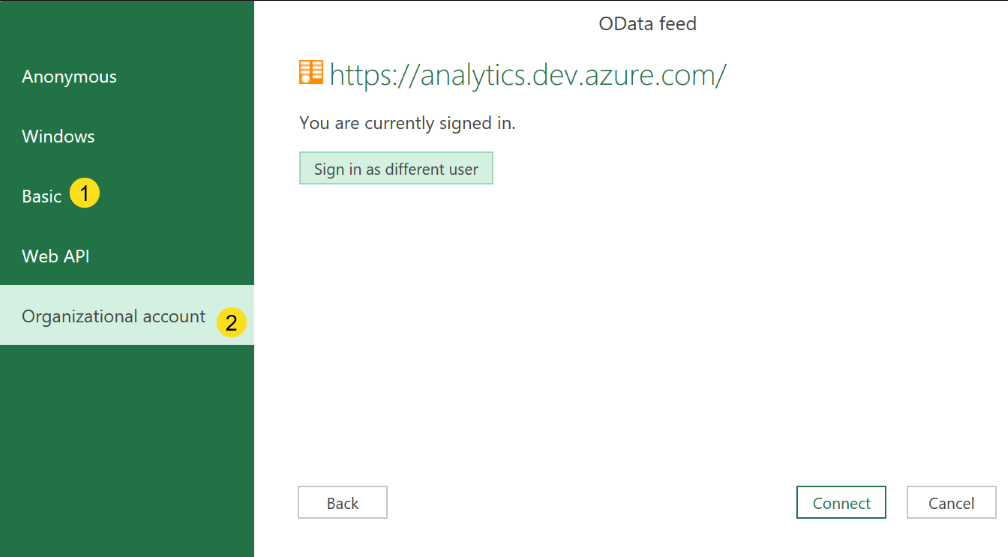Click the 'You are currently signed in' message

click(407, 123)
